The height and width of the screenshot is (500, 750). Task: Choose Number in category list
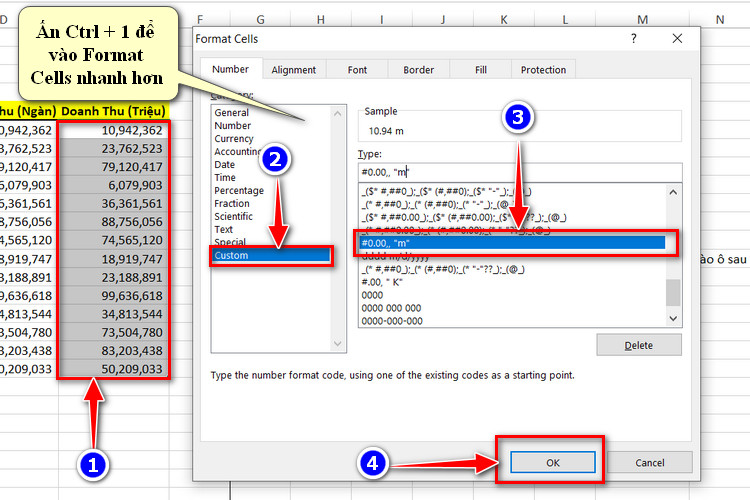[x=232, y=125]
